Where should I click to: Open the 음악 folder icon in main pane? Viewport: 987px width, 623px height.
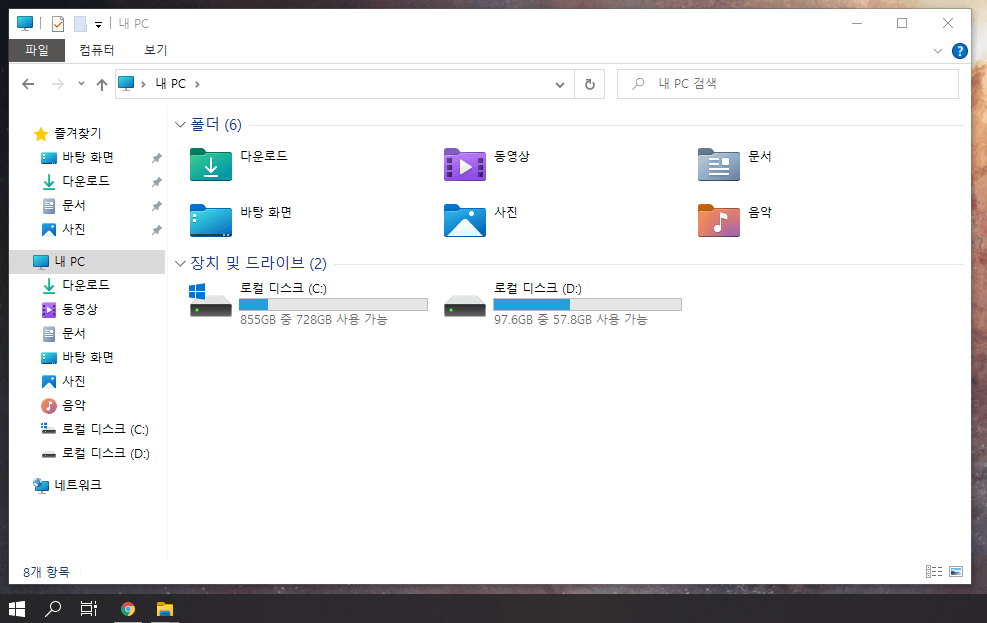tap(718, 220)
